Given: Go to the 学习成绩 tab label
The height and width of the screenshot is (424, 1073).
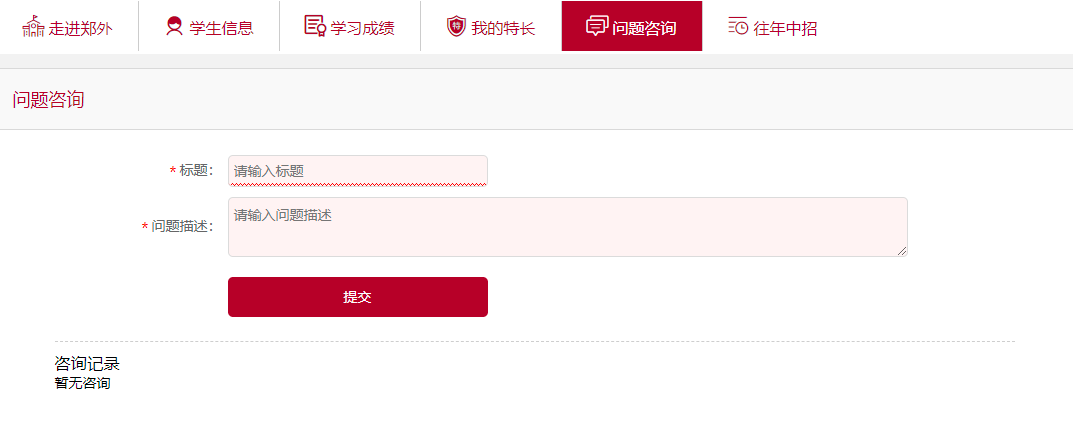Looking at the screenshot, I should coord(362,28).
